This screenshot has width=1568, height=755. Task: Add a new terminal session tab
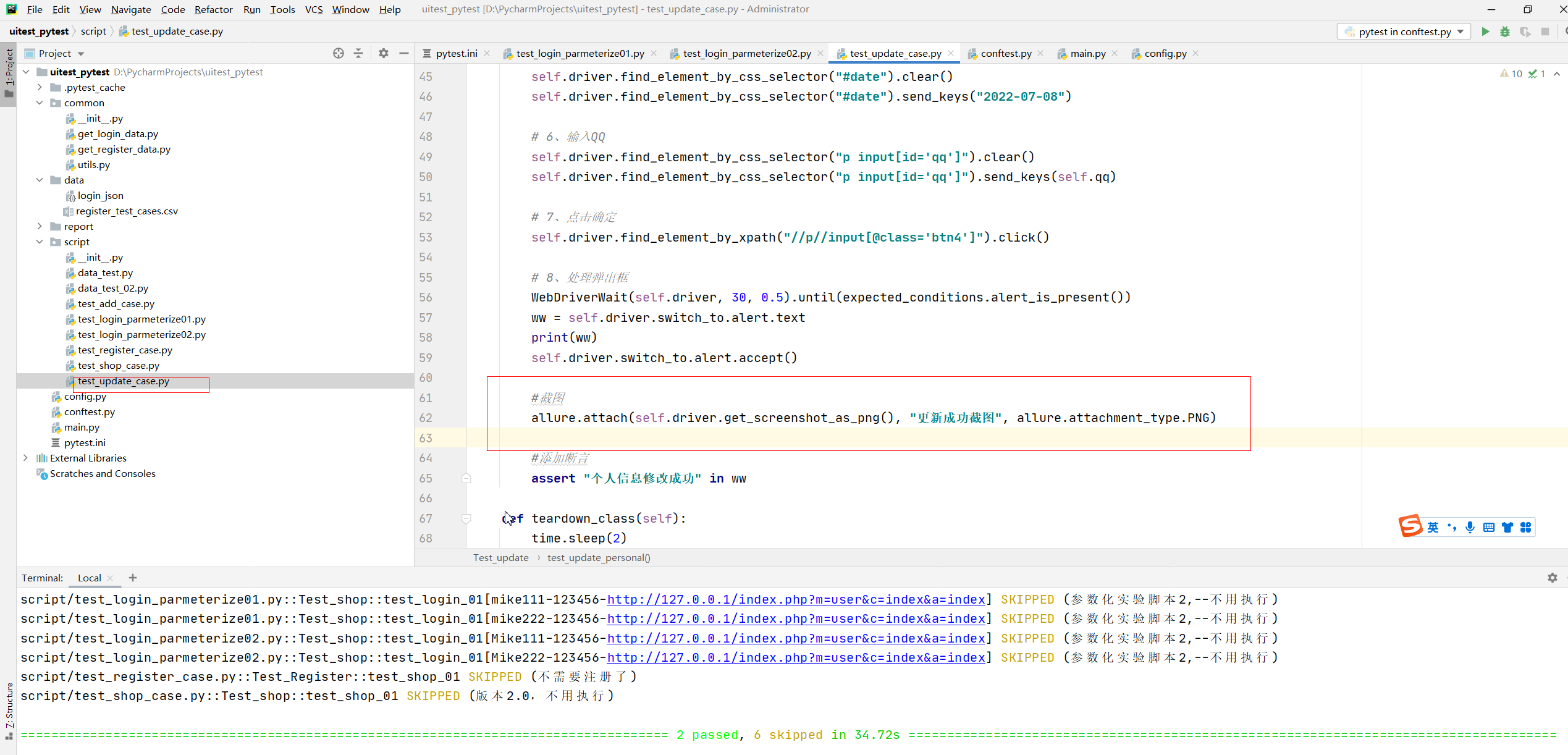click(x=132, y=578)
